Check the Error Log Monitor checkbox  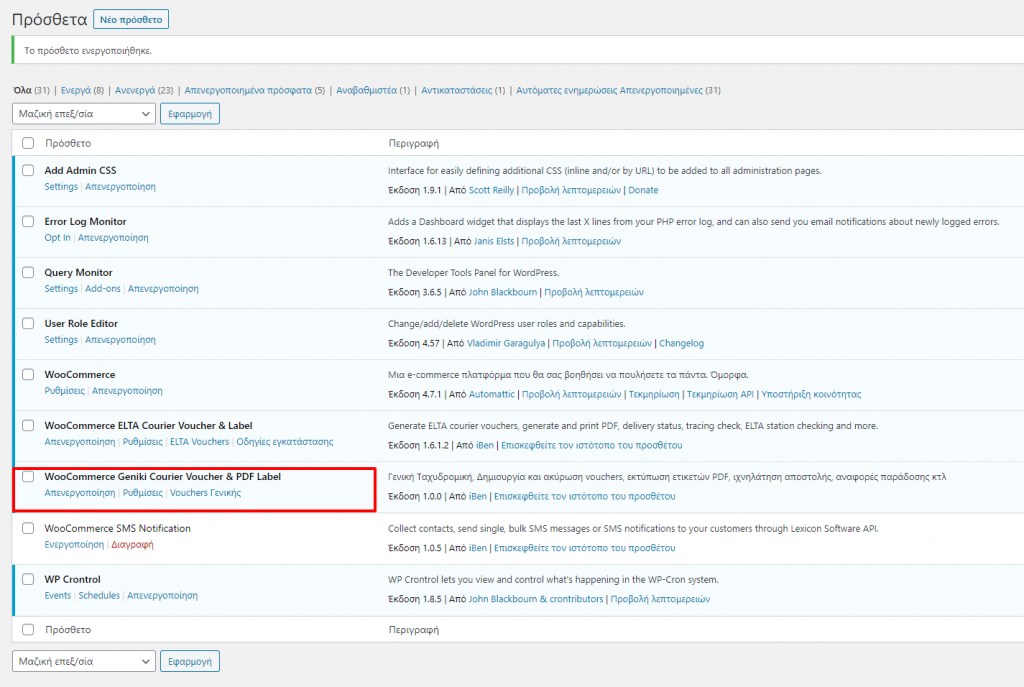(28, 221)
